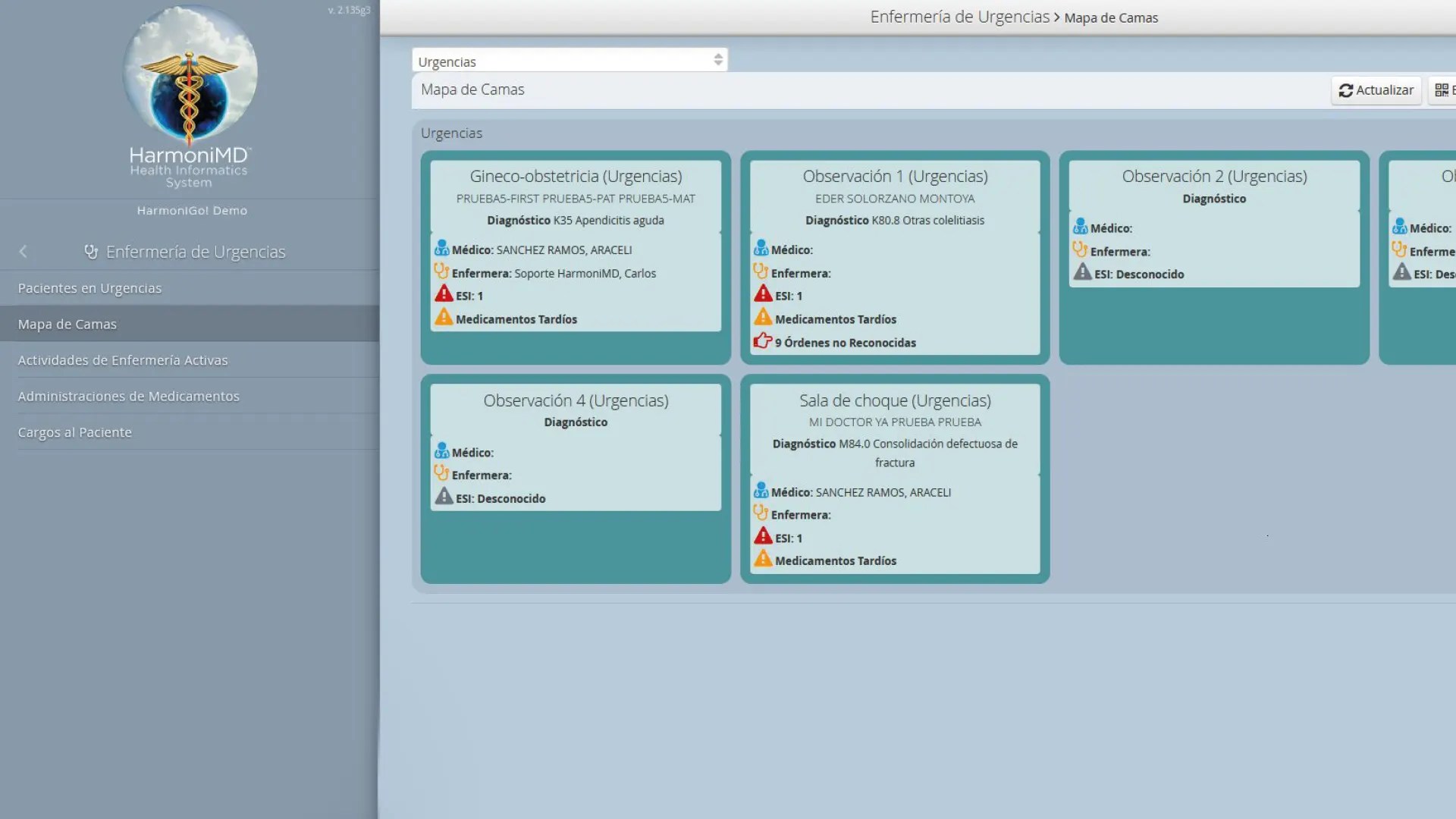Open Administraciones de Medicamentos in sidebar
Screen dimensions: 1456x819
(x=129, y=396)
